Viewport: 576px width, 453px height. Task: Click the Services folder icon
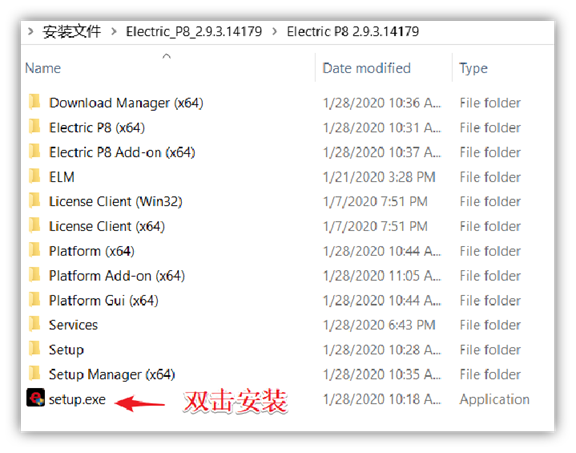click(x=35, y=324)
